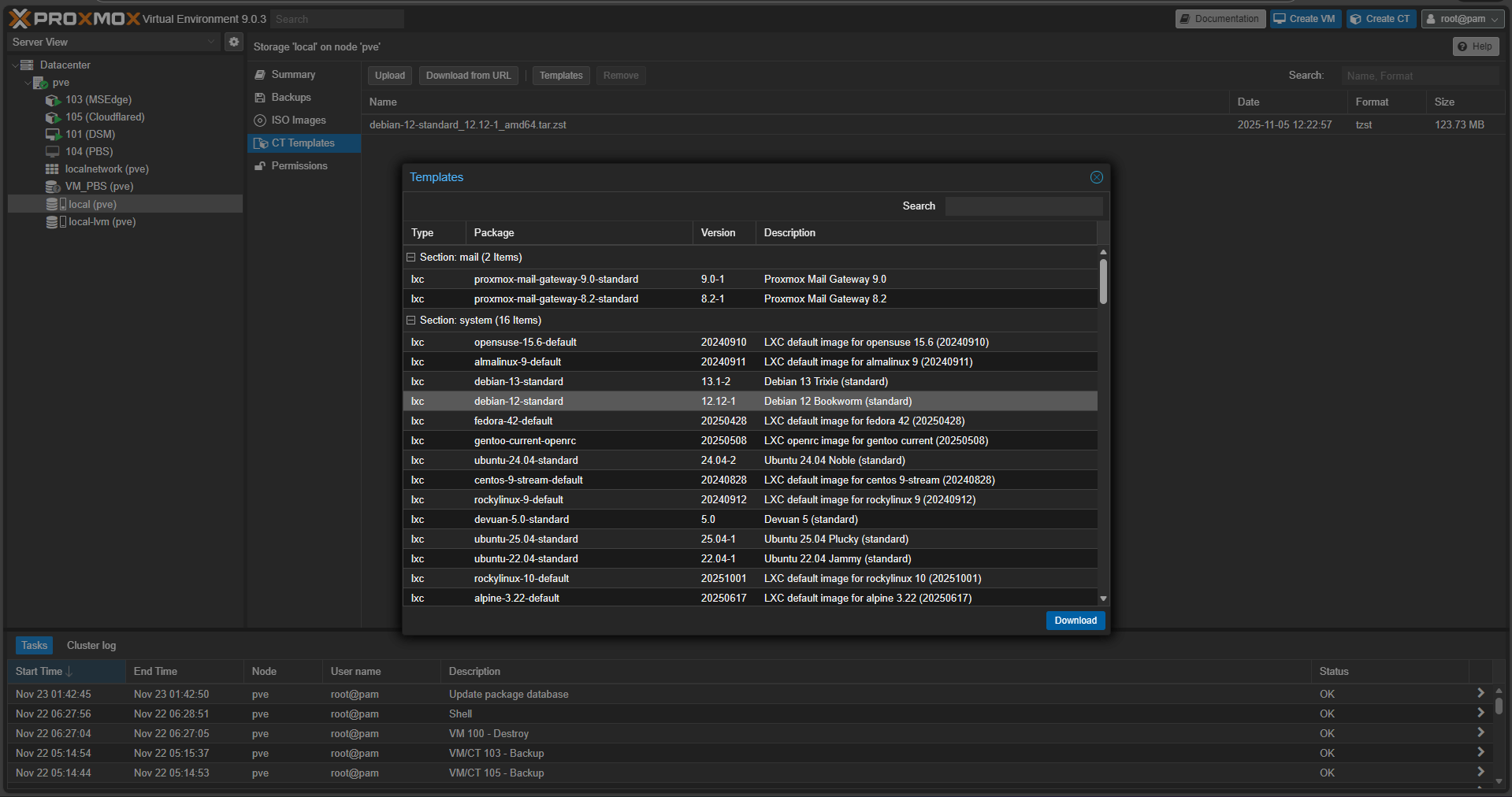The height and width of the screenshot is (797, 1512).
Task: Click the Summary book icon
Action: 260,75
